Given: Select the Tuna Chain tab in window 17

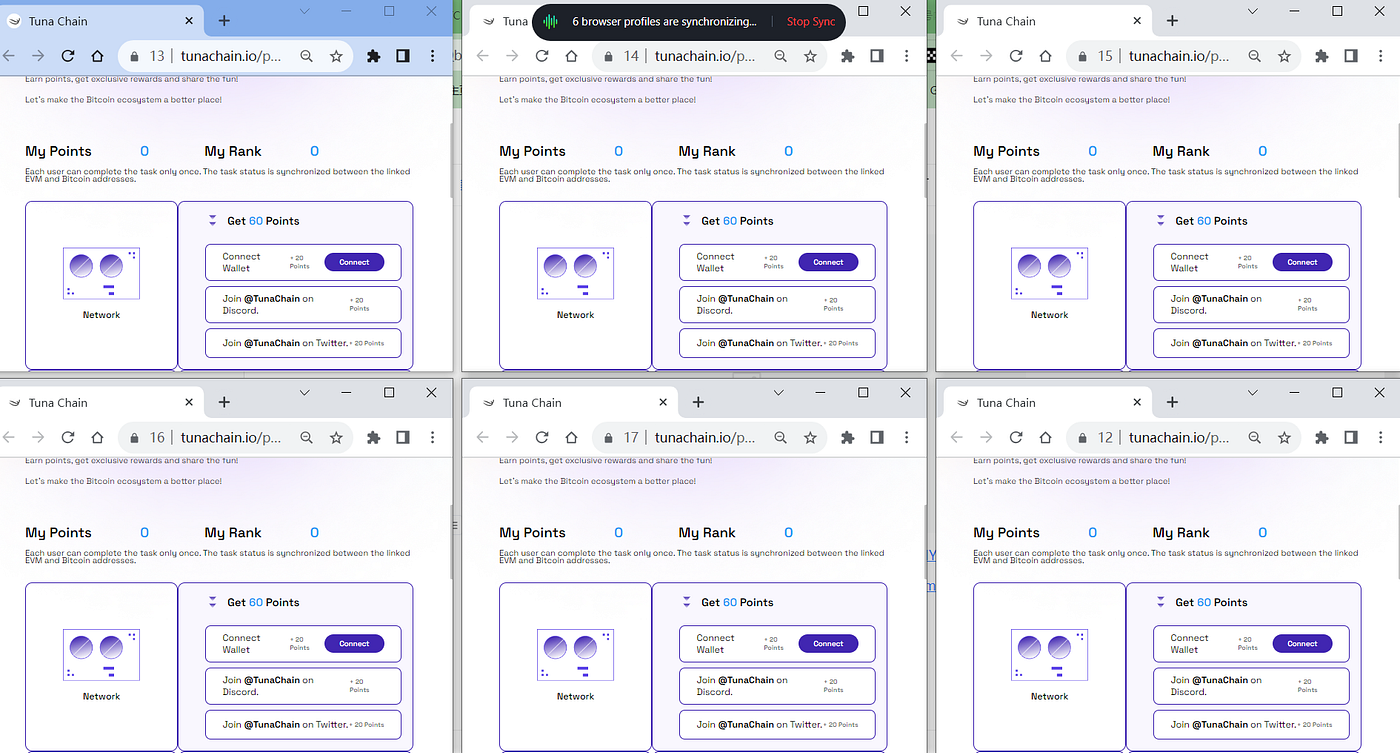Looking at the screenshot, I should (x=575, y=403).
